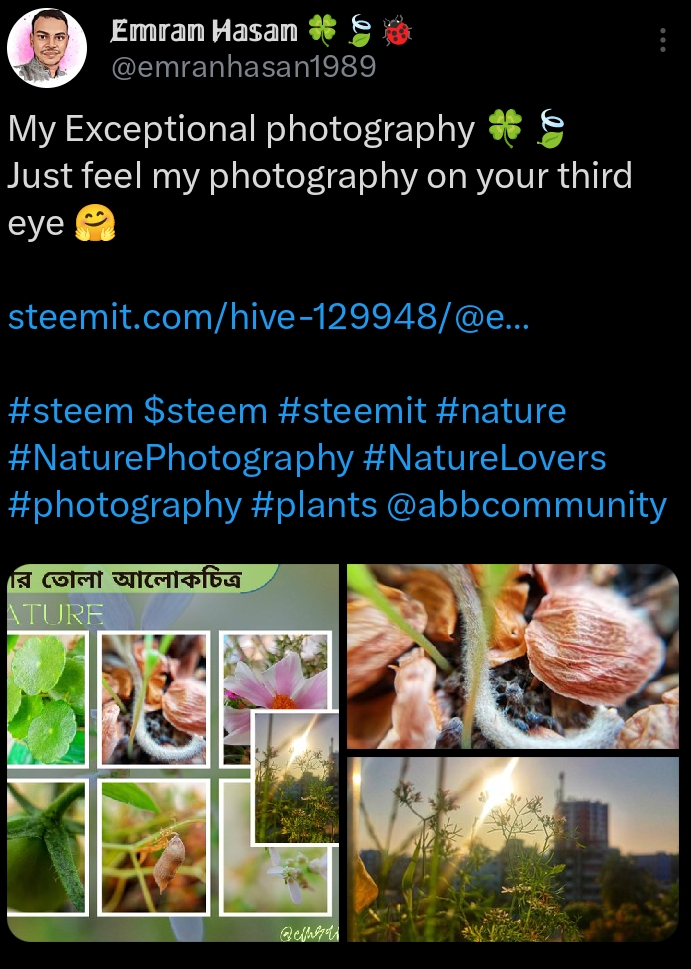The image size is (691, 969).
Task: Open the #NaturePhotography hashtag
Action: [x=180, y=459]
